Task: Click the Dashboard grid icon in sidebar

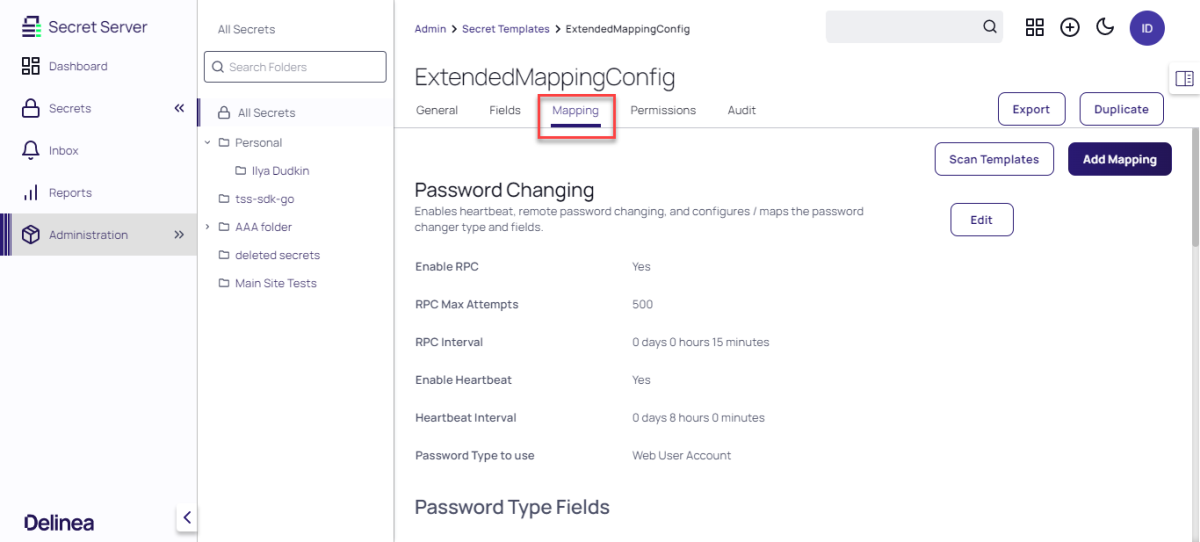Action: pyautogui.click(x=30, y=66)
